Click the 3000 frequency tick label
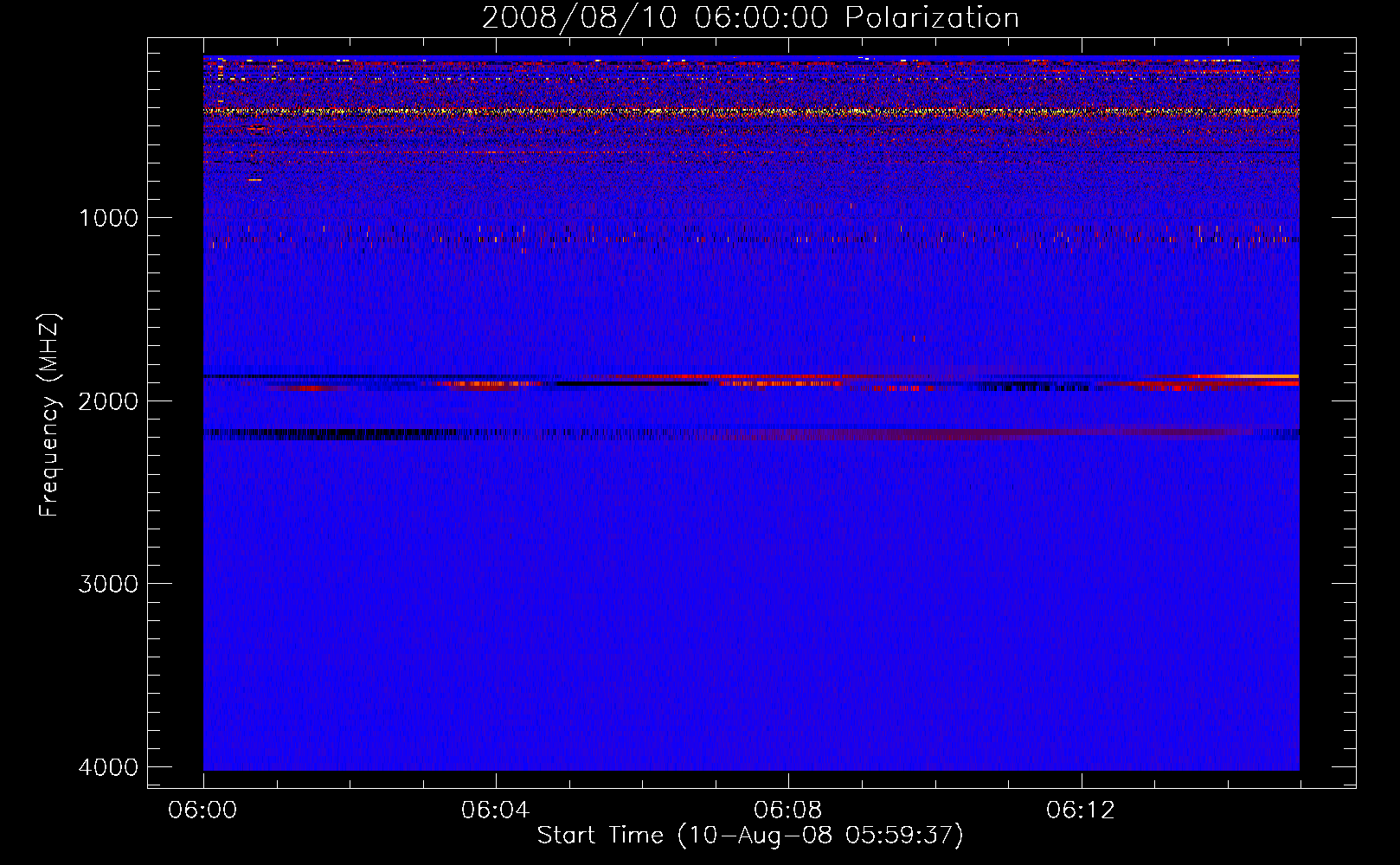 point(108,584)
